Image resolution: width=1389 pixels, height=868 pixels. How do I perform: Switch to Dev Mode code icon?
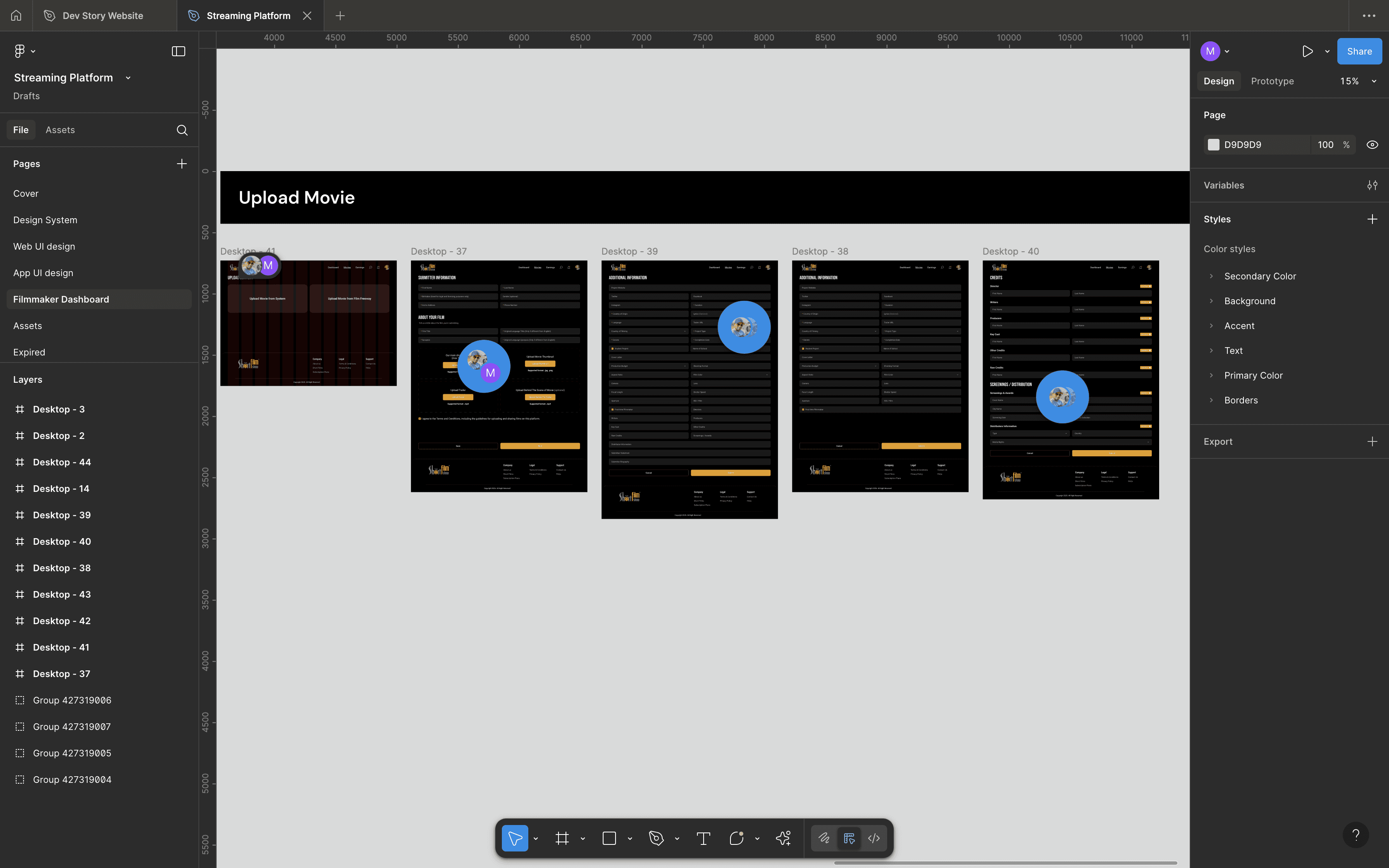pyautogui.click(x=873, y=839)
